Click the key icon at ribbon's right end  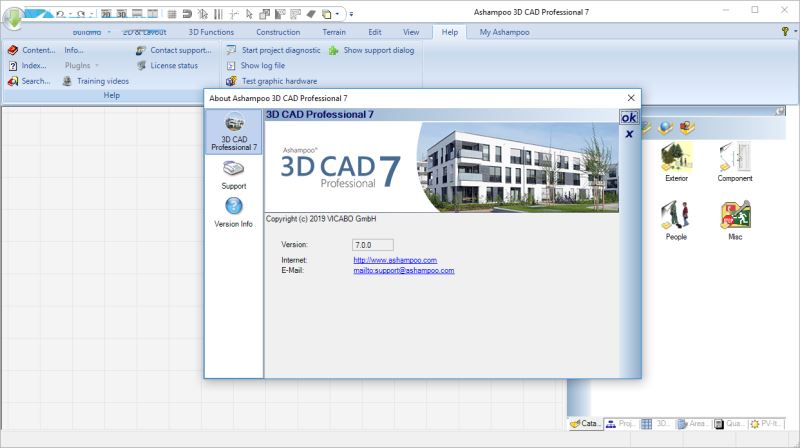785,31
